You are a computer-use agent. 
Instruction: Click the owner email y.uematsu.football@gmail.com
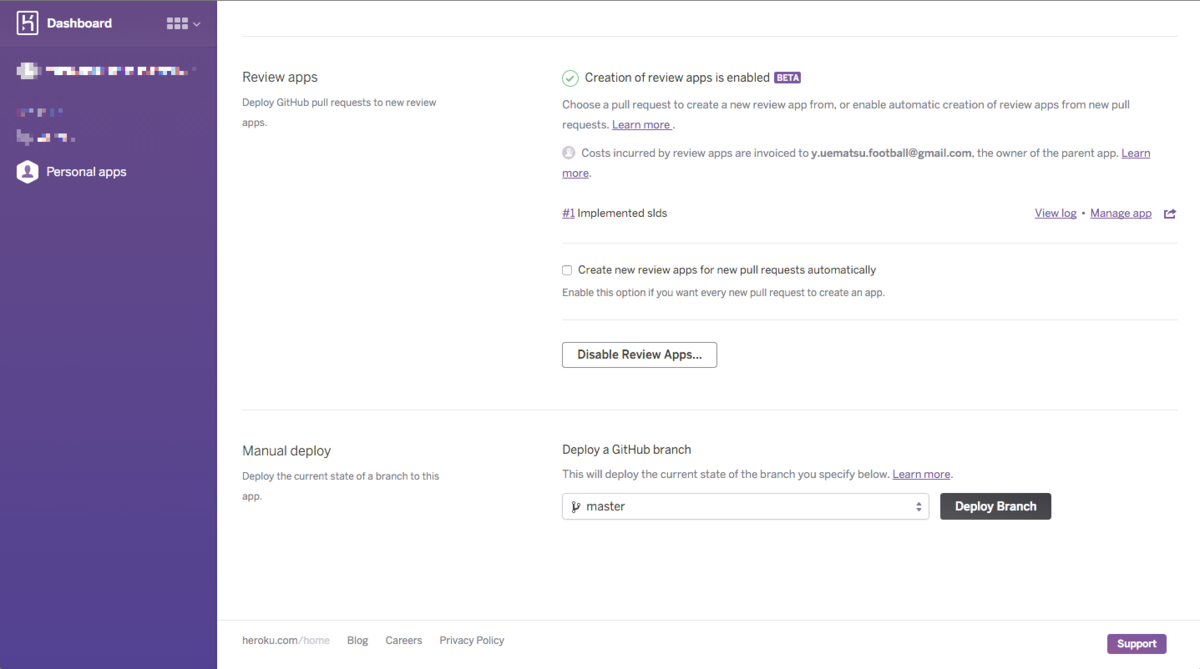point(891,153)
